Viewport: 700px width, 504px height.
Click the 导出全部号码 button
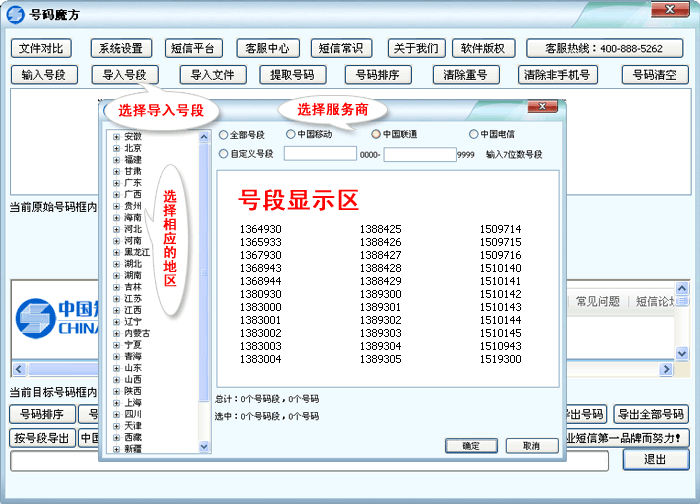(649, 415)
